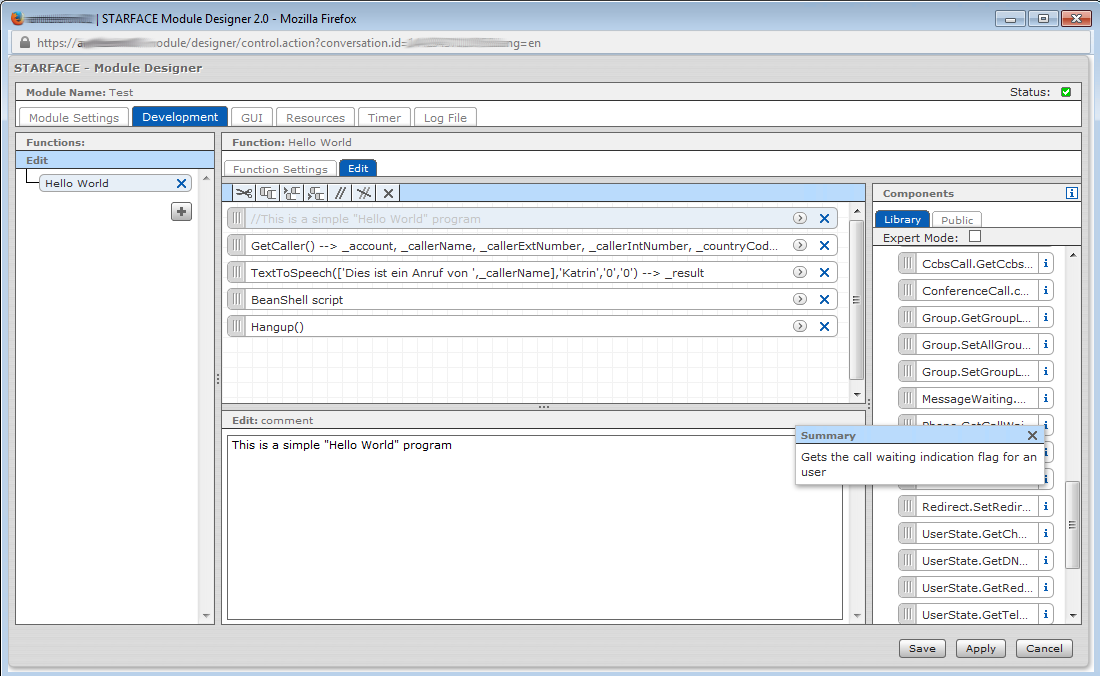Expand the comment step details arrow
Viewport: 1100px width, 676px height.
(800, 219)
